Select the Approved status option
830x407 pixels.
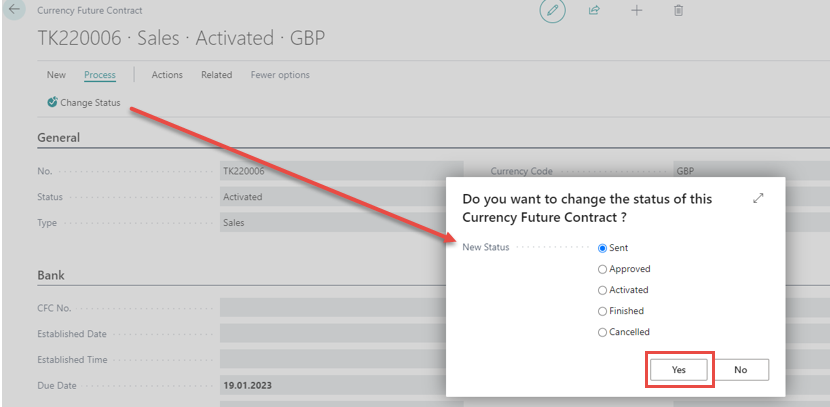[x=603, y=269]
